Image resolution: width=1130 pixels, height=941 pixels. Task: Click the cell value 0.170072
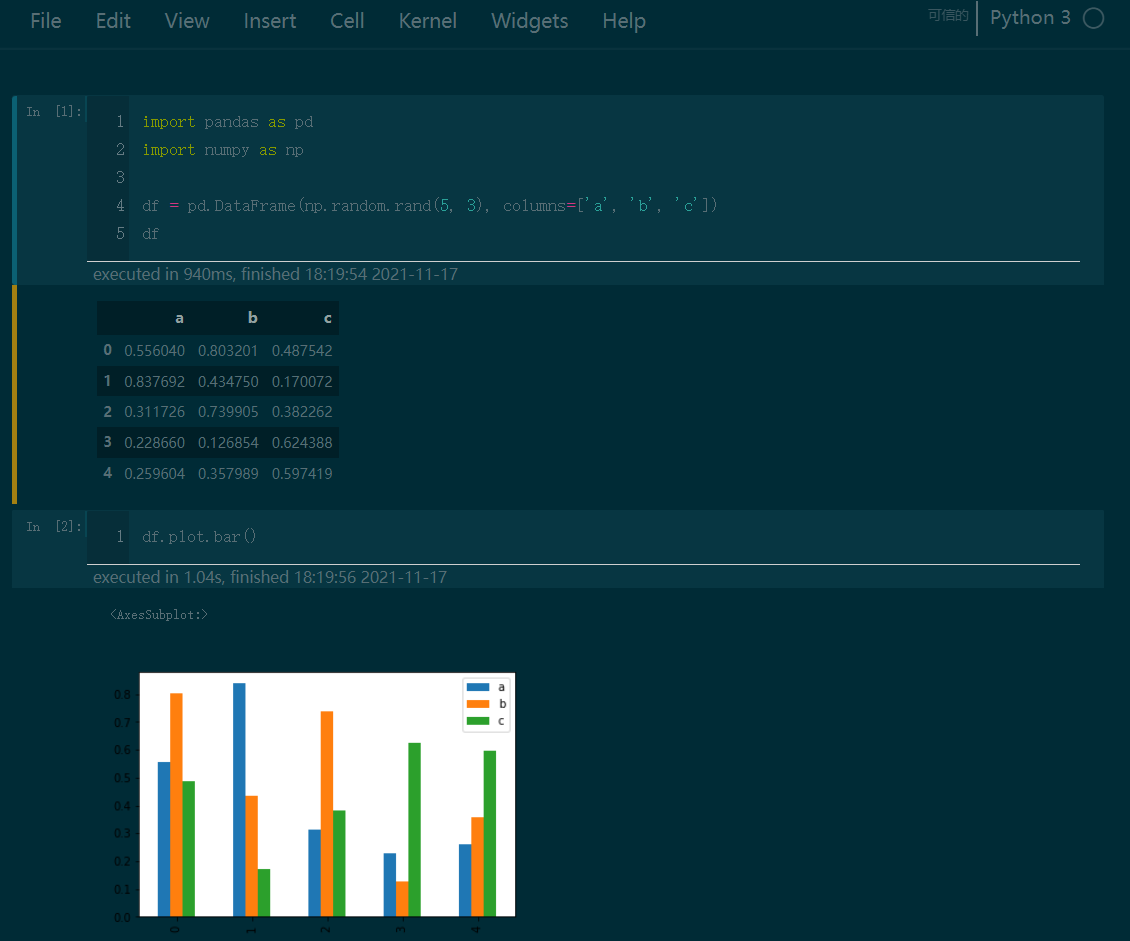coord(302,382)
